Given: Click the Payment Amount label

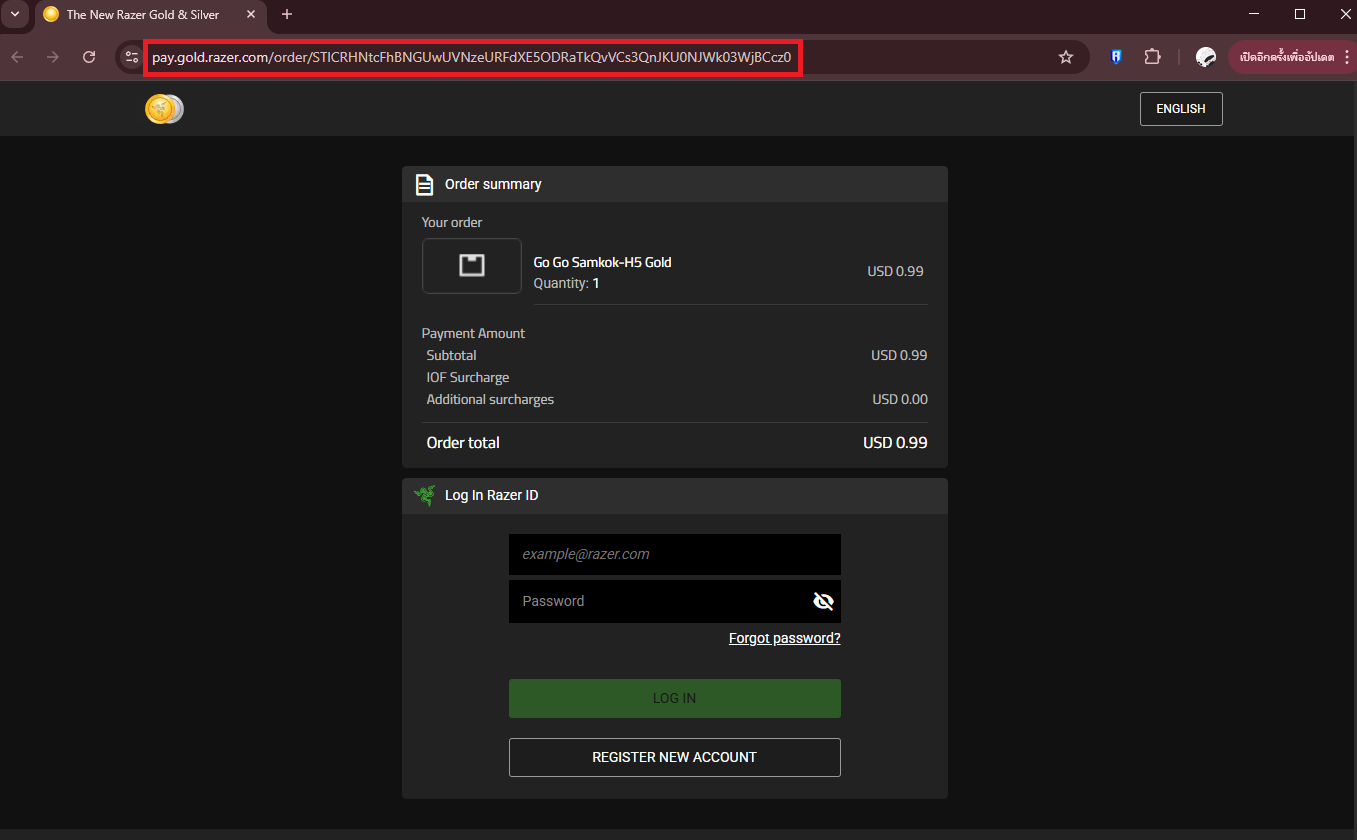Looking at the screenshot, I should click(473, 333).
